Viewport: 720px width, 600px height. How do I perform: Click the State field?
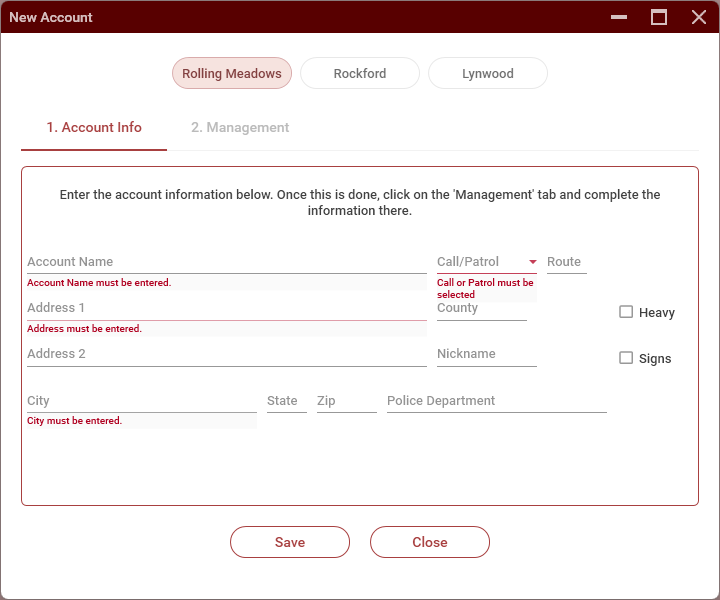click(286, 401)
